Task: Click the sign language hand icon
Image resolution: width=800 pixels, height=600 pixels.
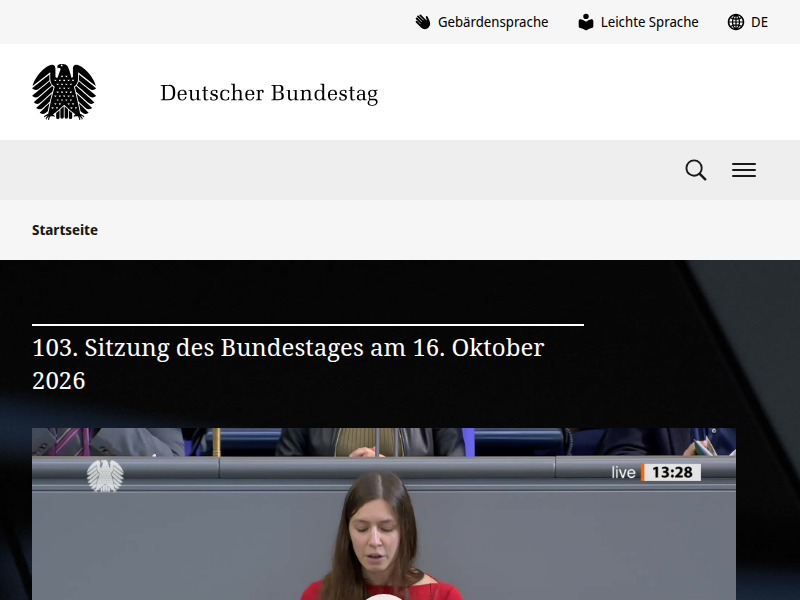Action: click(x=423, y=22)
